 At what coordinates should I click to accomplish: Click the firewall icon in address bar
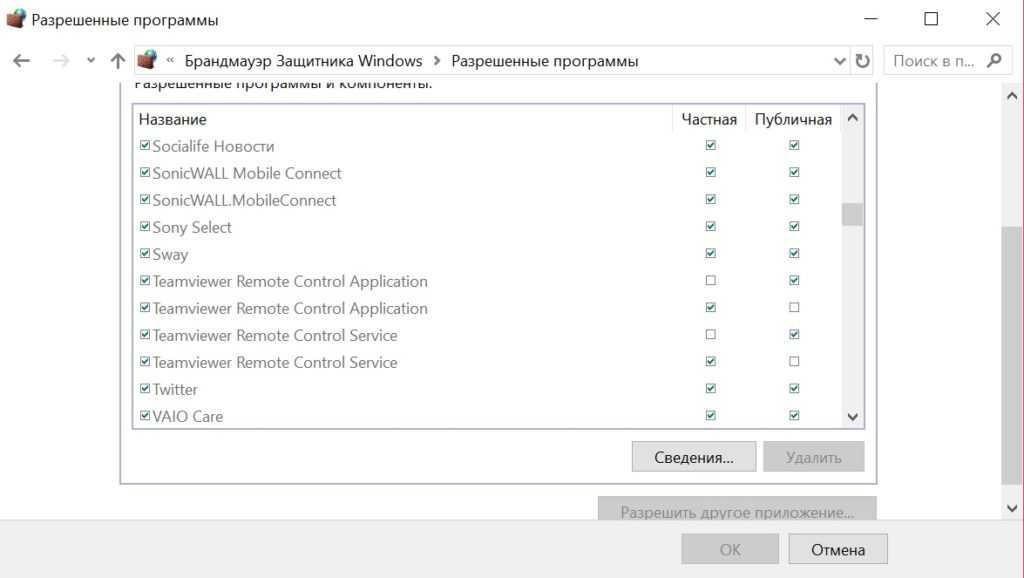coord(147,61)
